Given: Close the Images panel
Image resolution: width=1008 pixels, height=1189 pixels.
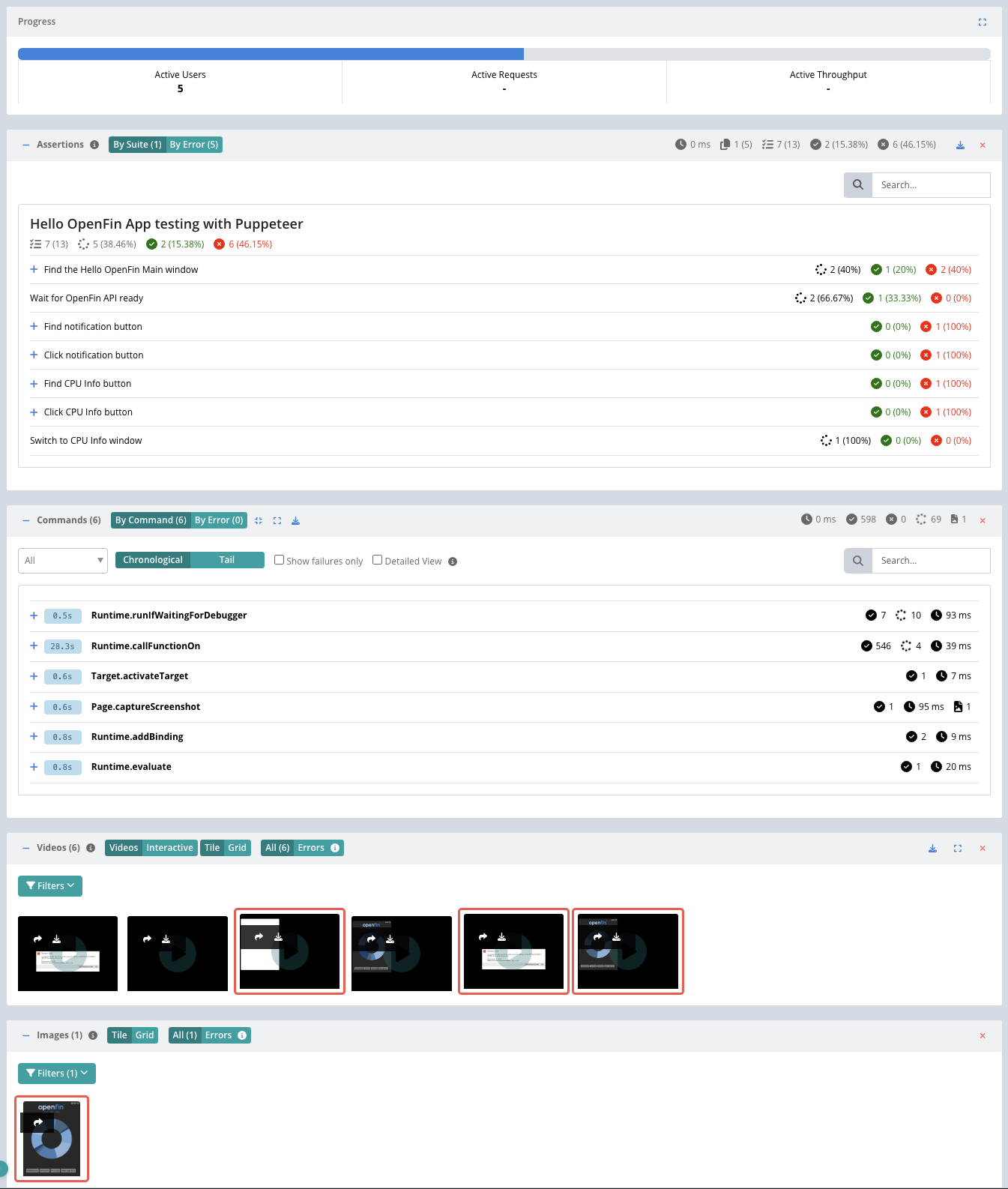Looking at the screenshot, I should coord(983,1035).
